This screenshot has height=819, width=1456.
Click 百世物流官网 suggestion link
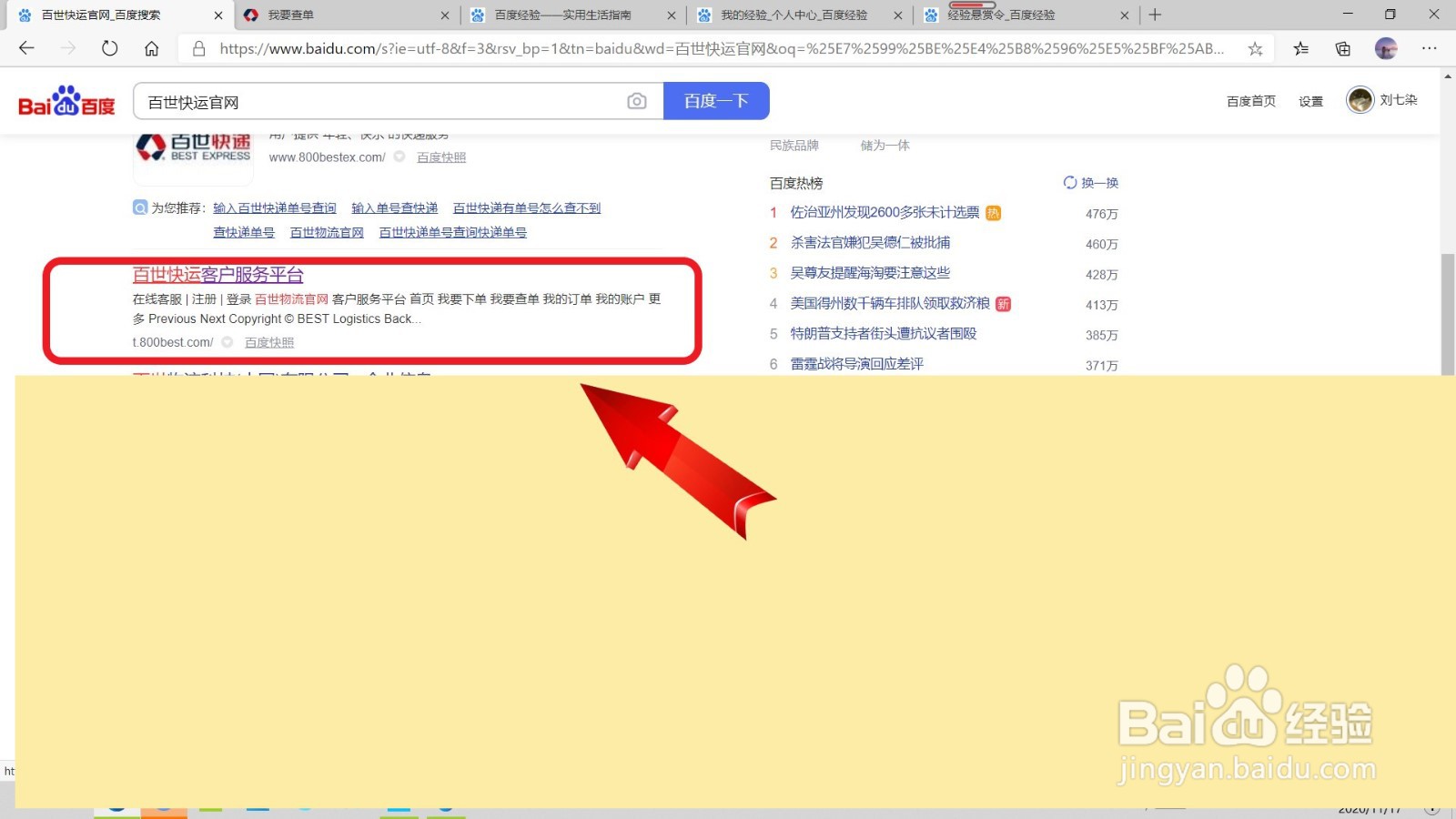point(327,233)
